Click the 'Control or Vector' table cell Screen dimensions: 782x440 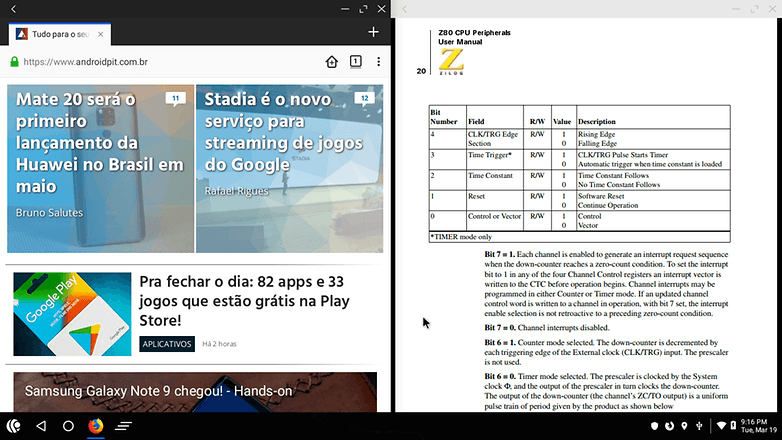(495, 220)
